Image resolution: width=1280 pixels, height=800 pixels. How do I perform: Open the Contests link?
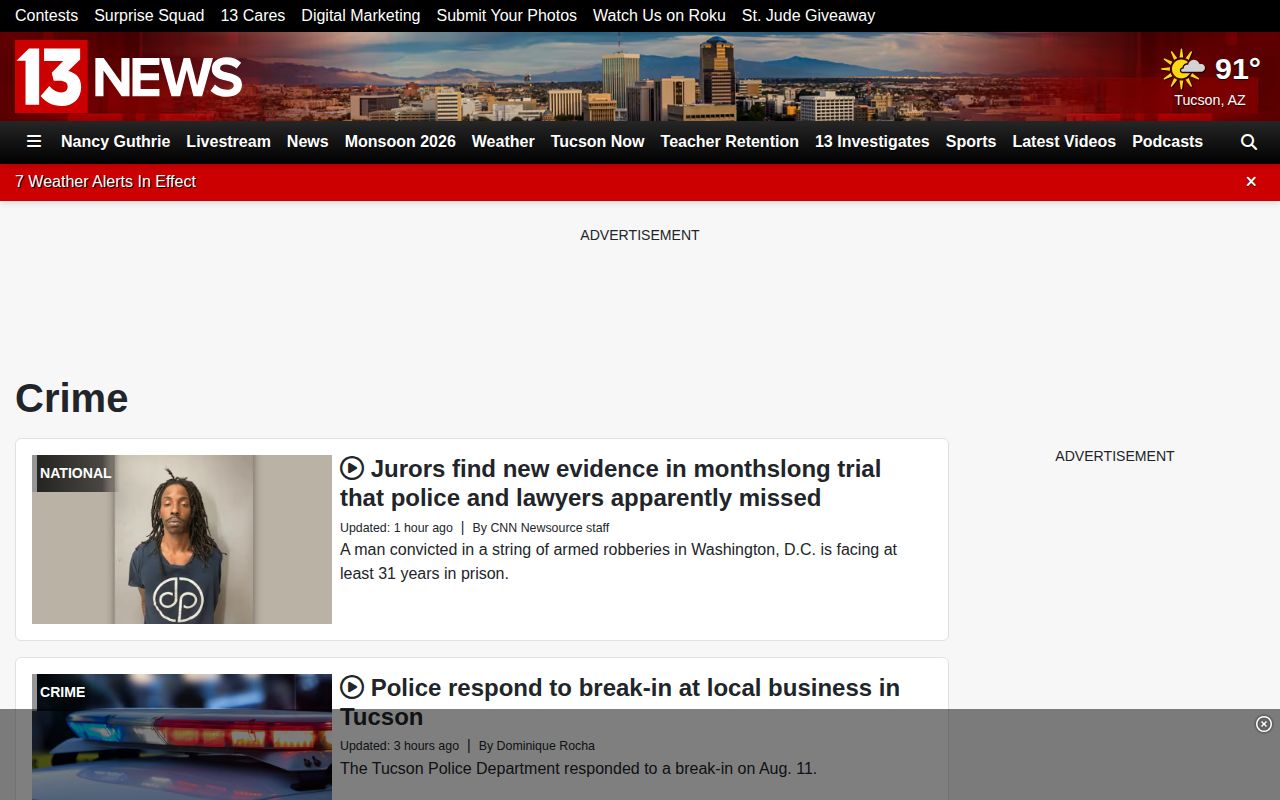pos(46,16)
